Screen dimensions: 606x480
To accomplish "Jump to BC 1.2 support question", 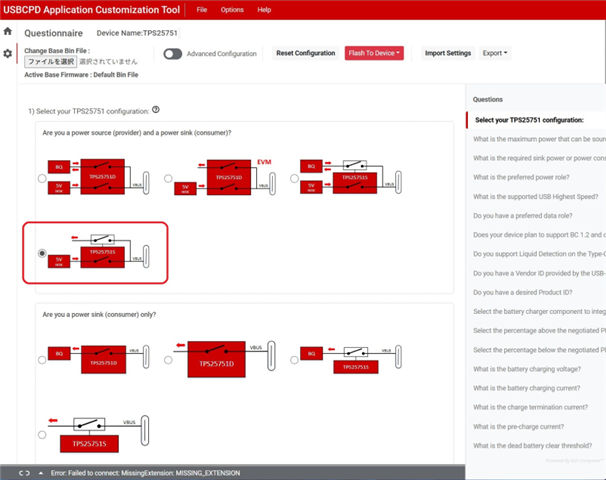I will [539, 235].
